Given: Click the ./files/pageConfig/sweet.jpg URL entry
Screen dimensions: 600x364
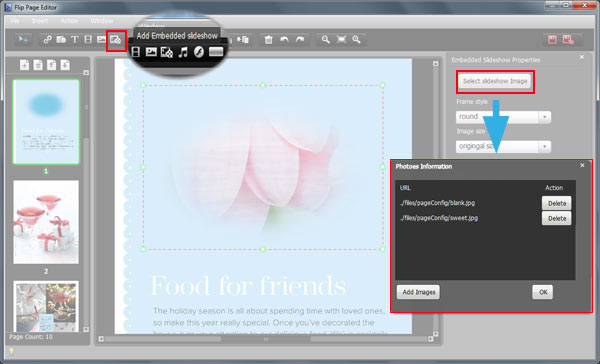Looking at the screenshot, I should coord(439,218).
